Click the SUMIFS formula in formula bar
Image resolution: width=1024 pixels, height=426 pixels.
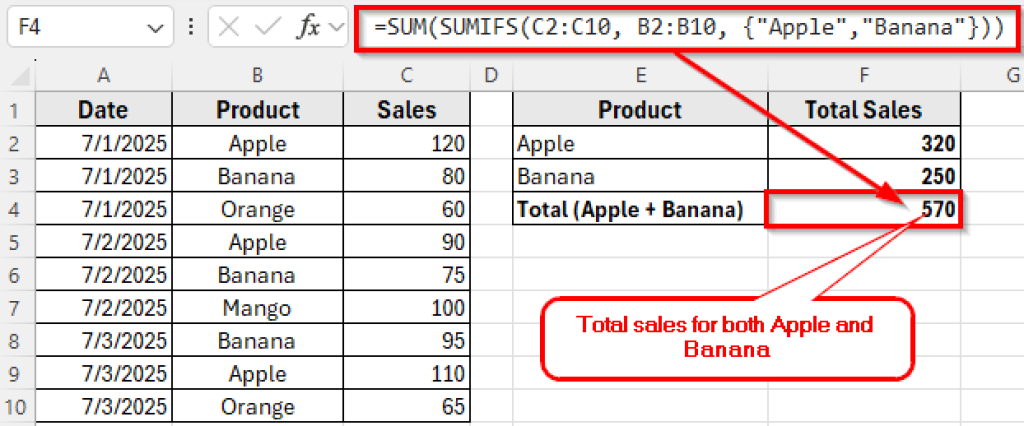click(688, 28)
